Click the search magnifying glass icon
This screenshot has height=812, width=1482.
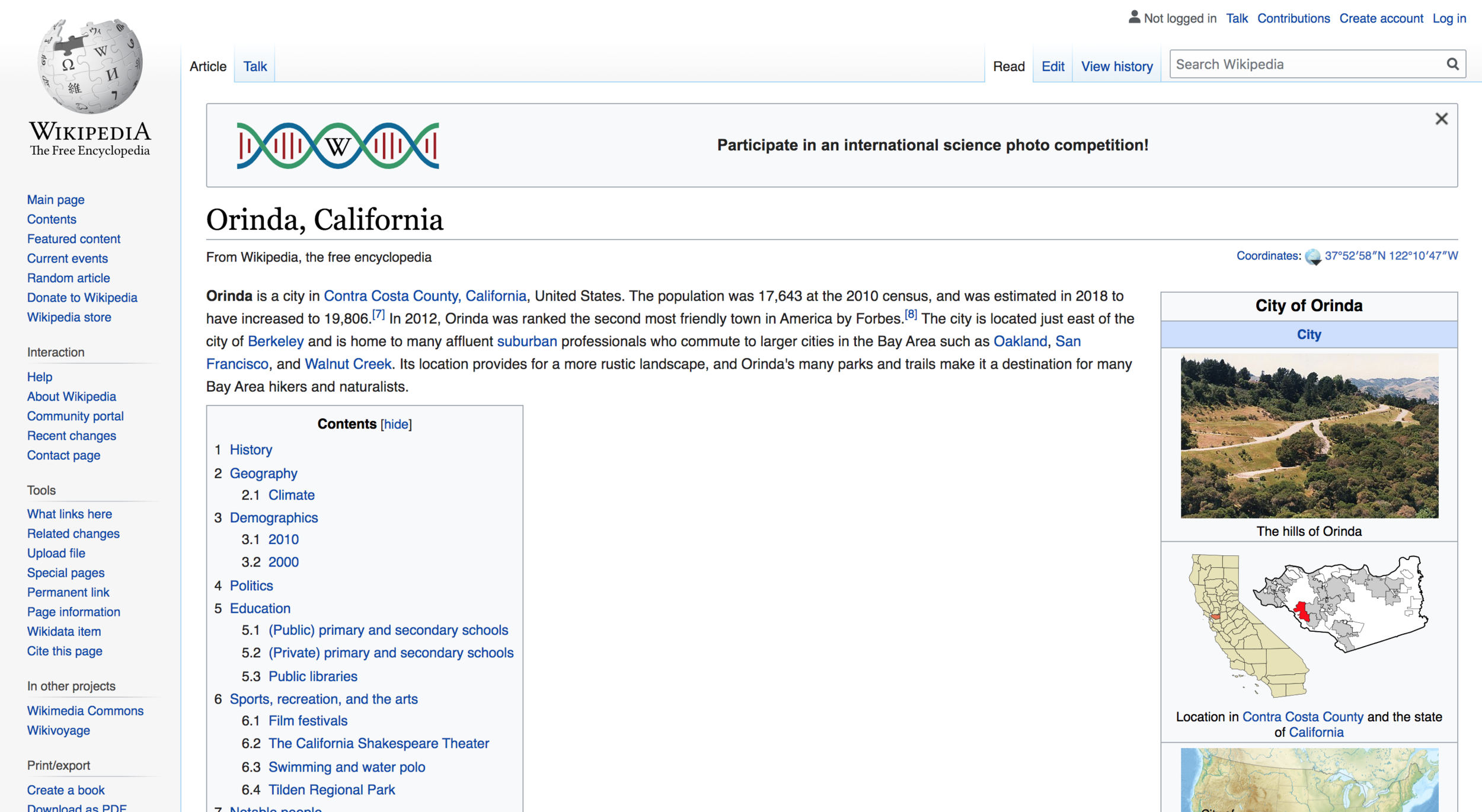(x=1452, y=64)
